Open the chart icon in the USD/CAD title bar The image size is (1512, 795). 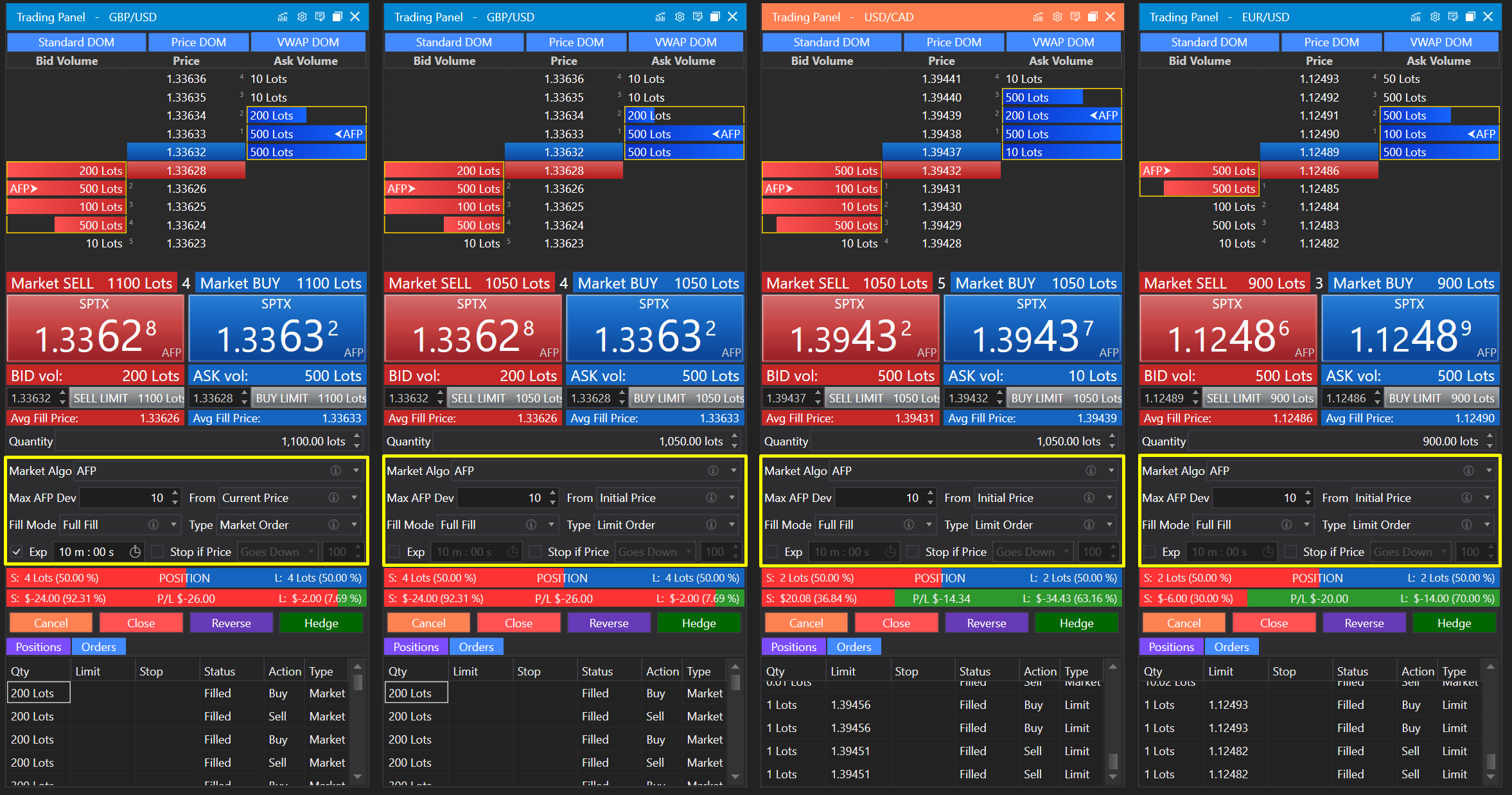1038,17
